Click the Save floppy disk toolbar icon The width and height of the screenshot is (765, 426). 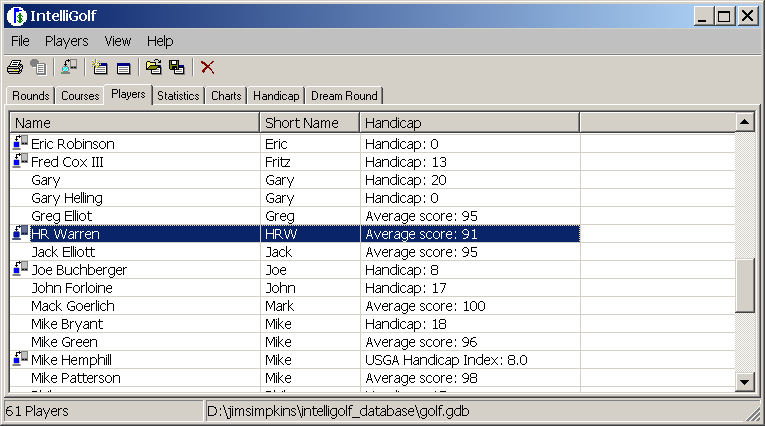177,67
